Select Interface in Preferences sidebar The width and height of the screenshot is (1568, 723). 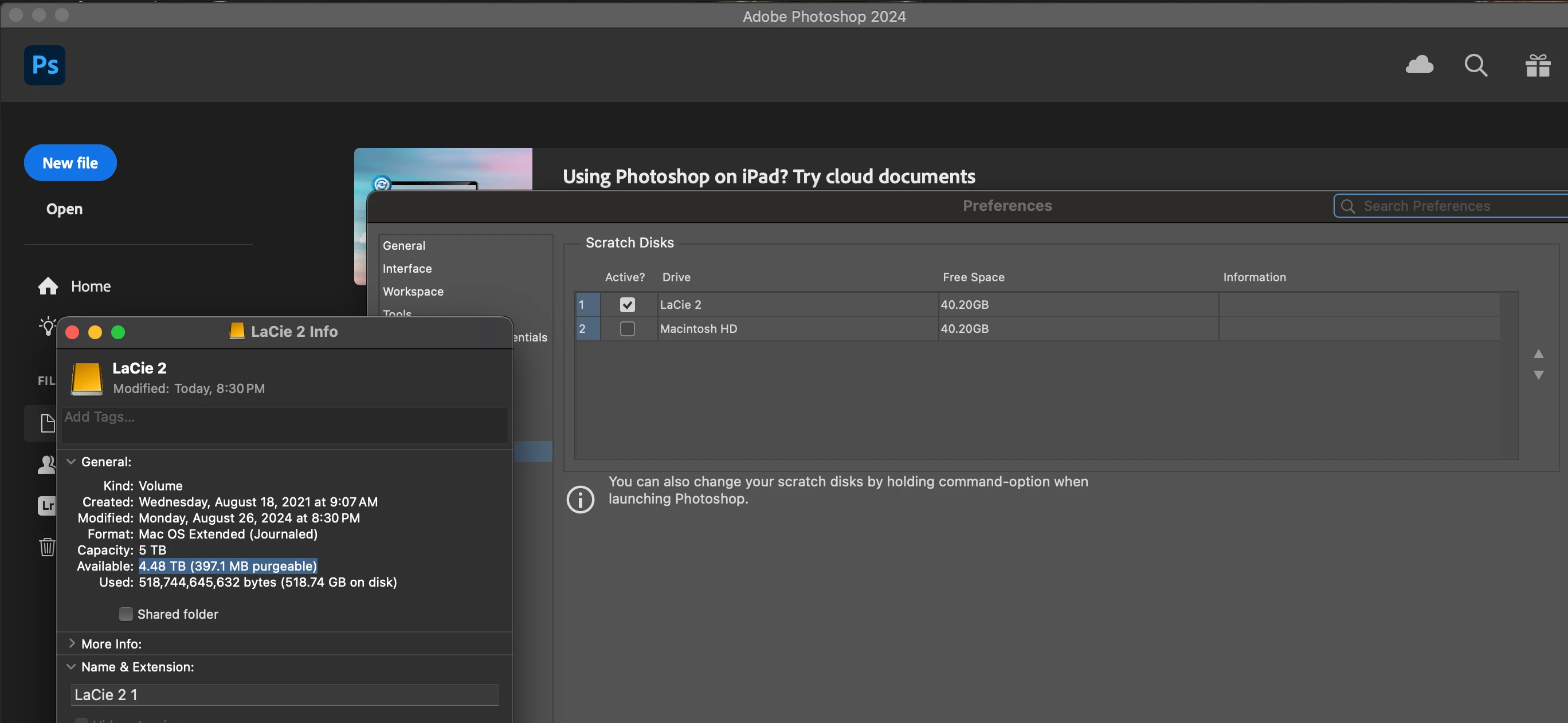(407, 268)
